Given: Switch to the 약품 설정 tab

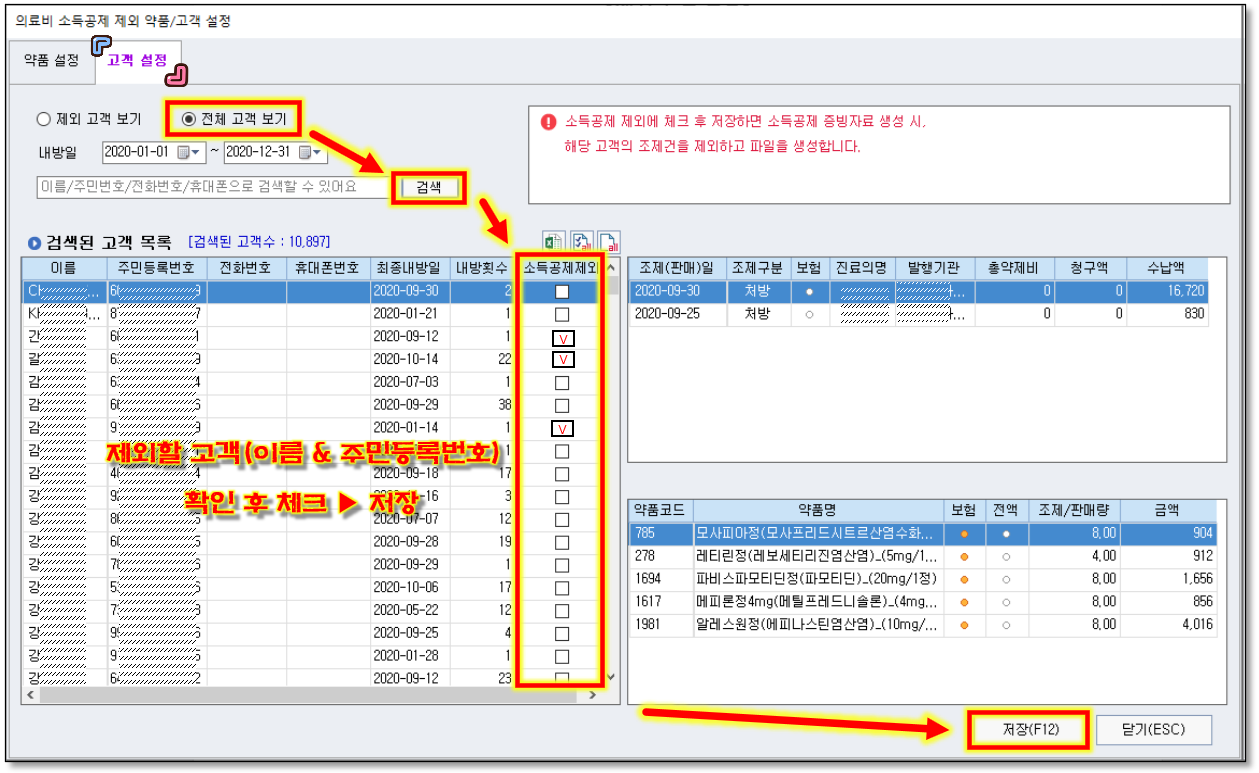Looking at the screenshot, I should click(50, 61).
